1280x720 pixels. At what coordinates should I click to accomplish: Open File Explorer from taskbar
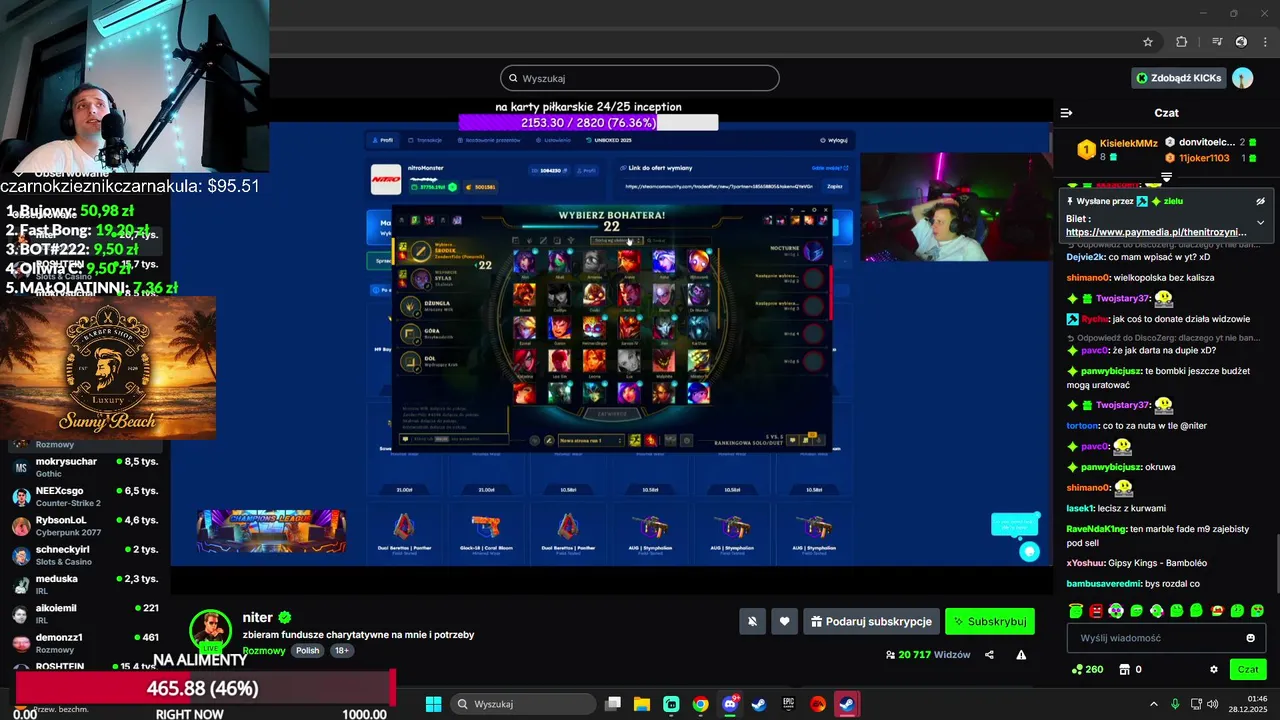642,704
